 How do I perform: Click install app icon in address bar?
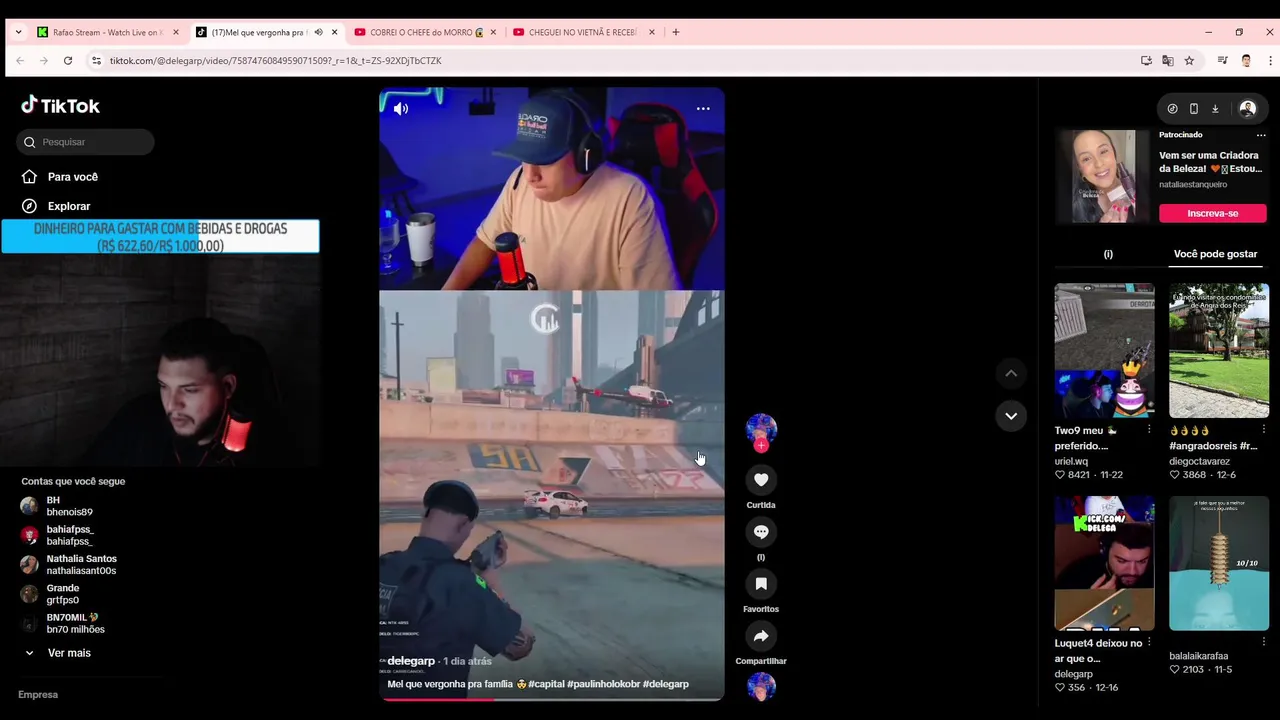tap(1146, 61)
